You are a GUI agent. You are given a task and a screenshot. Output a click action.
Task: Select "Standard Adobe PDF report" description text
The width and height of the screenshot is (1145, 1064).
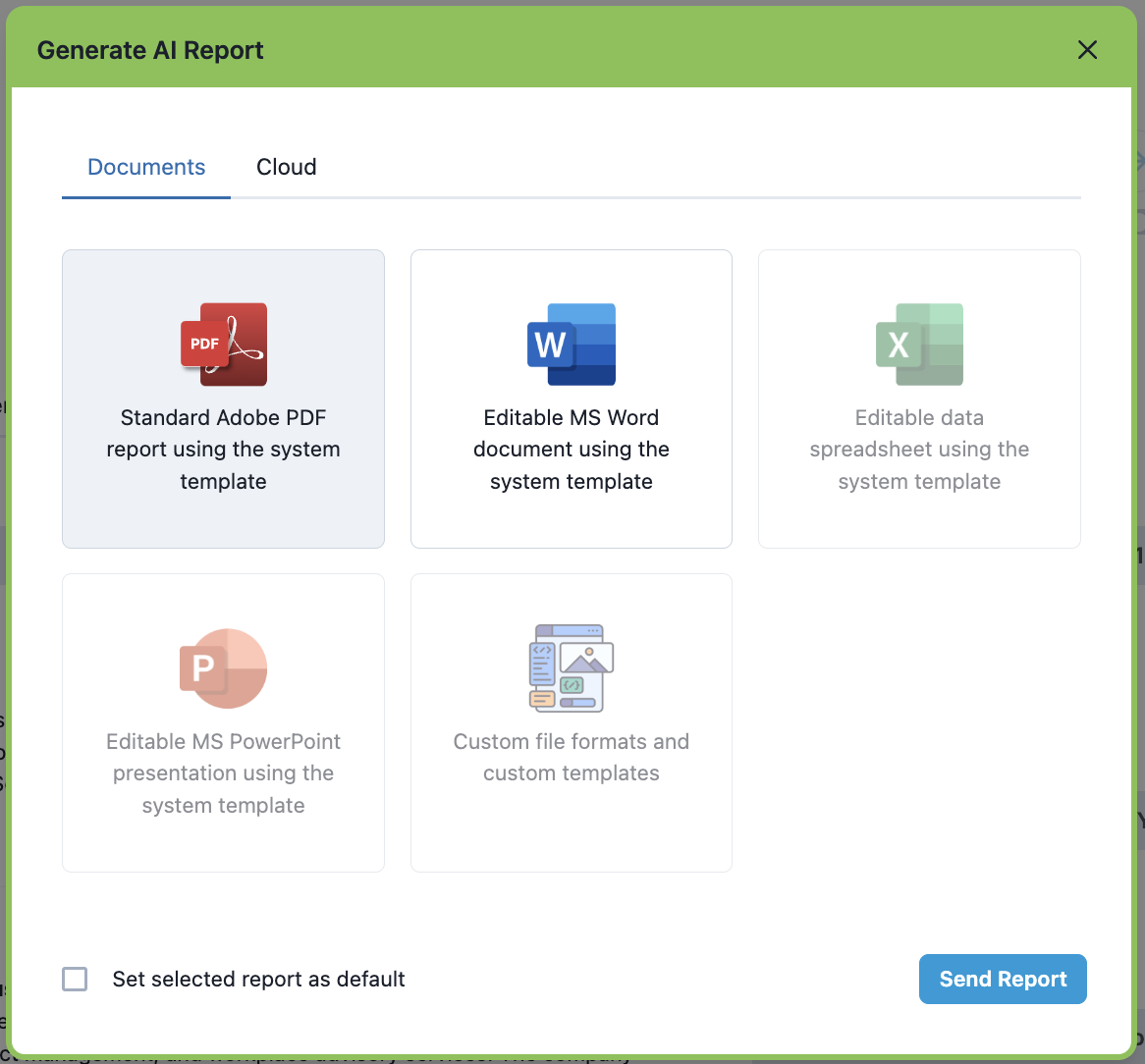tap(224, 450)
